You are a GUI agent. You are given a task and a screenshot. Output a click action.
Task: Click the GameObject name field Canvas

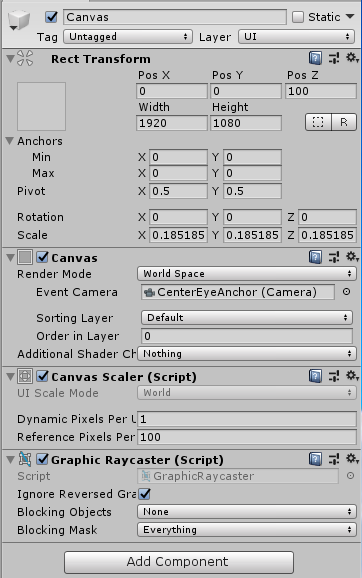point(175,17)
